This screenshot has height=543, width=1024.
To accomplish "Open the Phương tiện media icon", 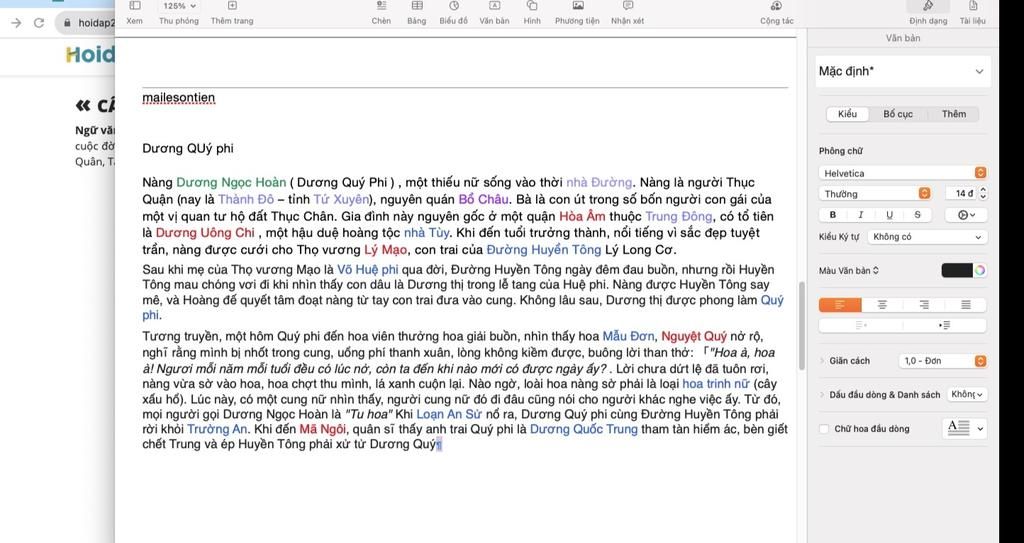I will (578, 6).
